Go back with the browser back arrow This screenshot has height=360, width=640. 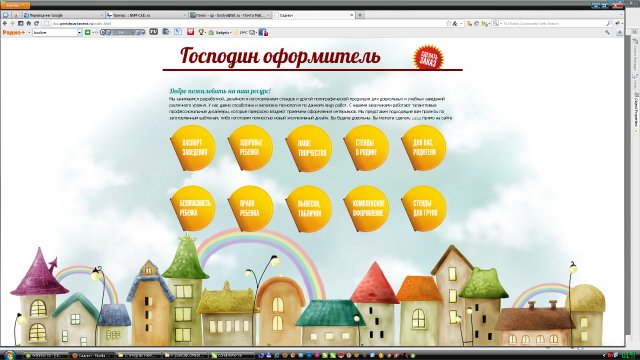point(5,24)
